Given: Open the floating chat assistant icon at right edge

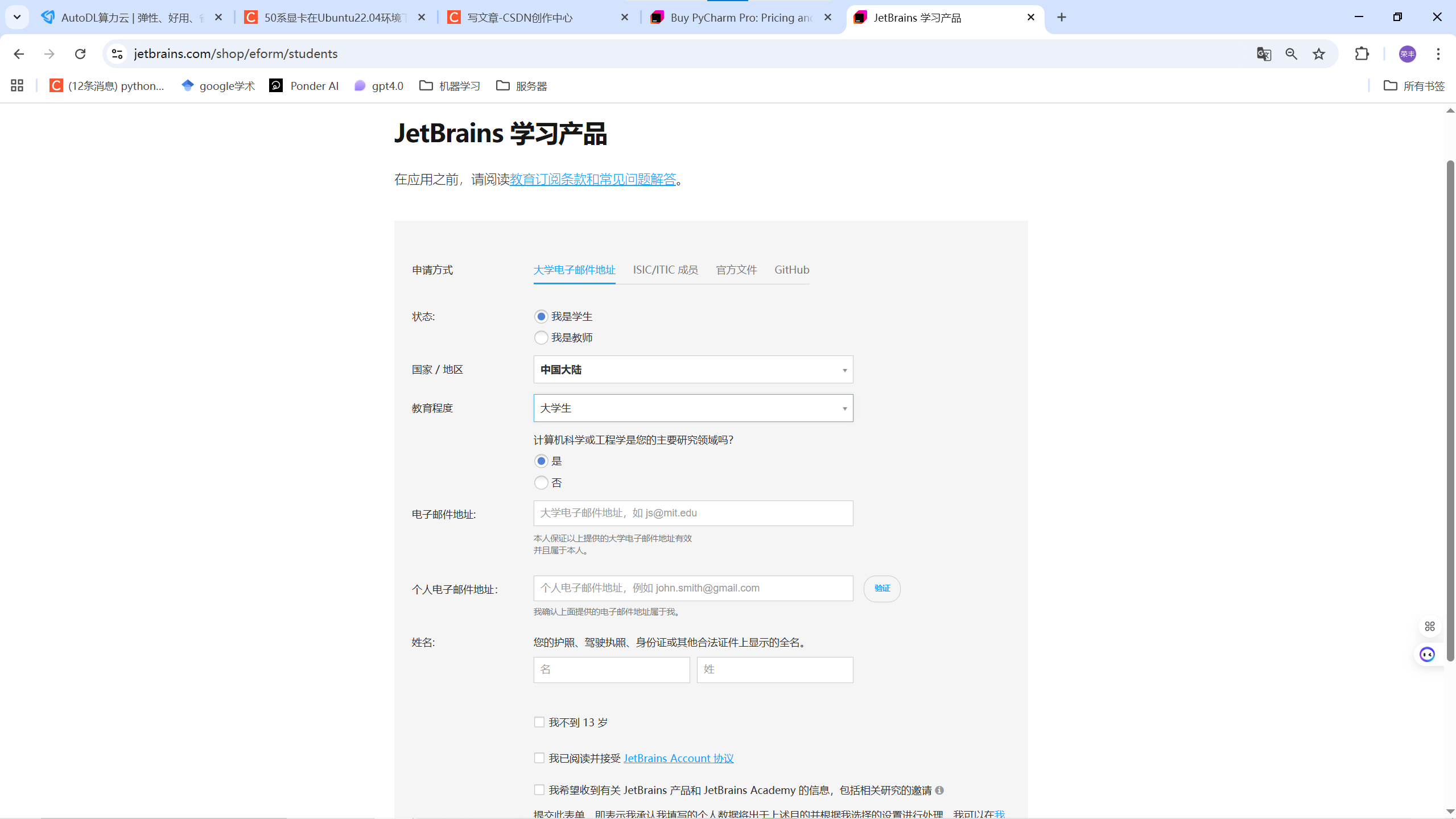Looking at the screenshot, I should [x=1427, y=654].
